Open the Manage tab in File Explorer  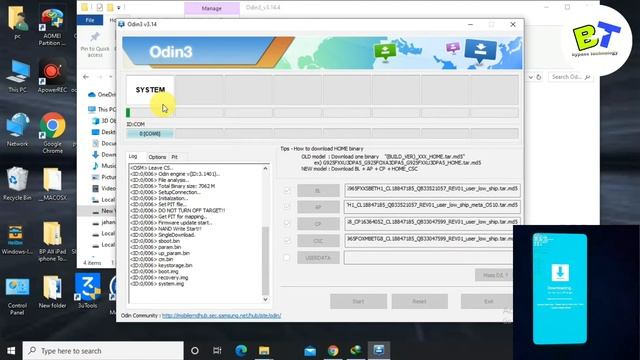pos(211,8)
